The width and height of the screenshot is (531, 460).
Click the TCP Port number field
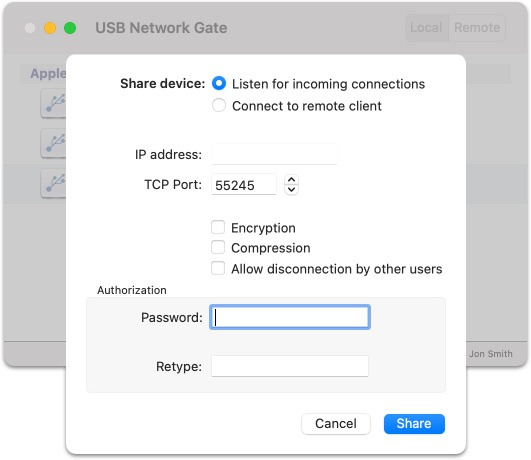point(244,185)
